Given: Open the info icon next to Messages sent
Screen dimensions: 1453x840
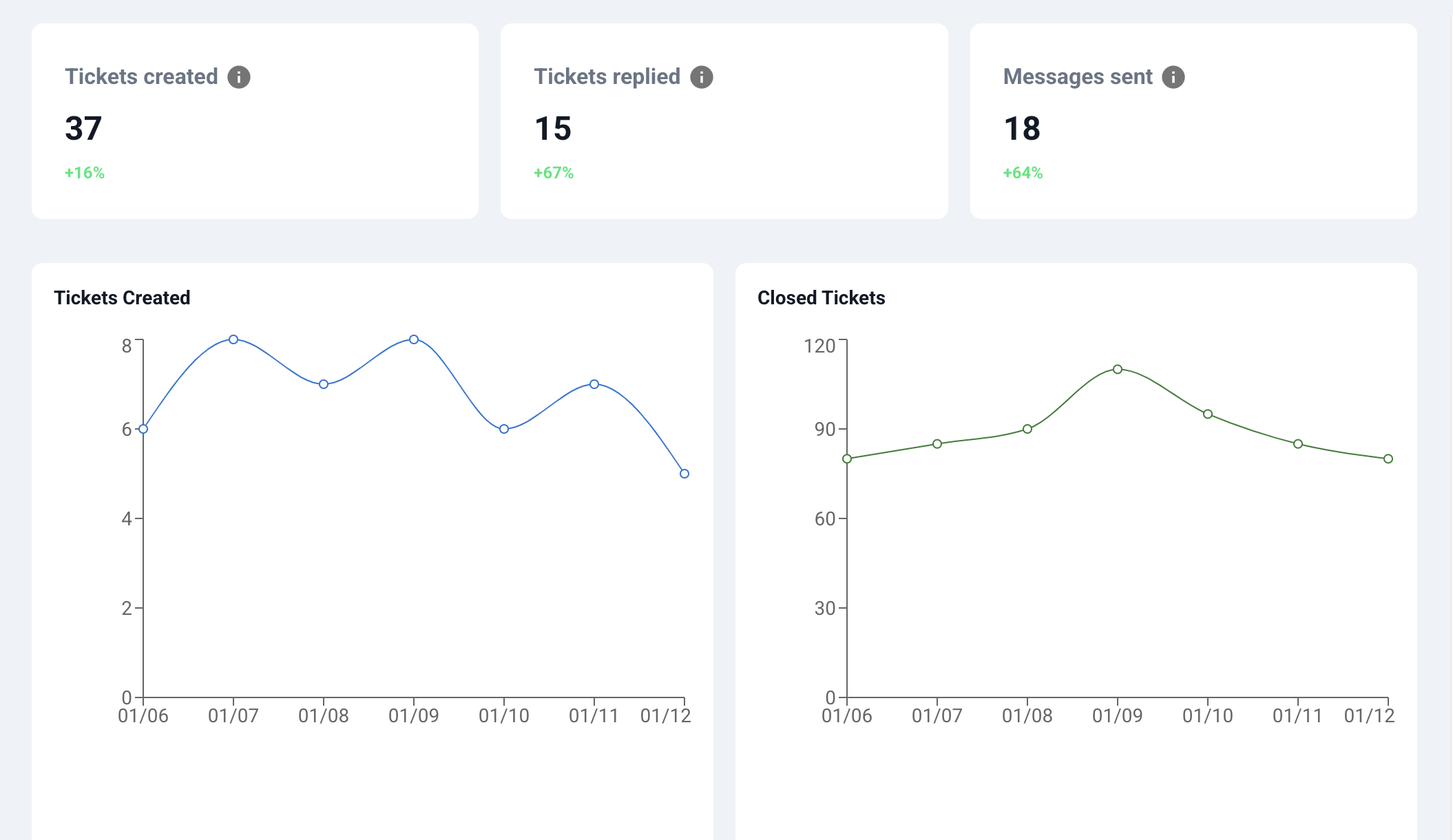Looking at the screenshot, I should click(x=1173, y=77).
